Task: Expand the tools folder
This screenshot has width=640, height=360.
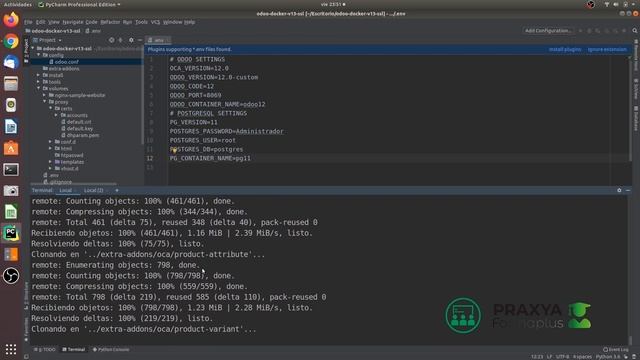Action: [39, 82]
